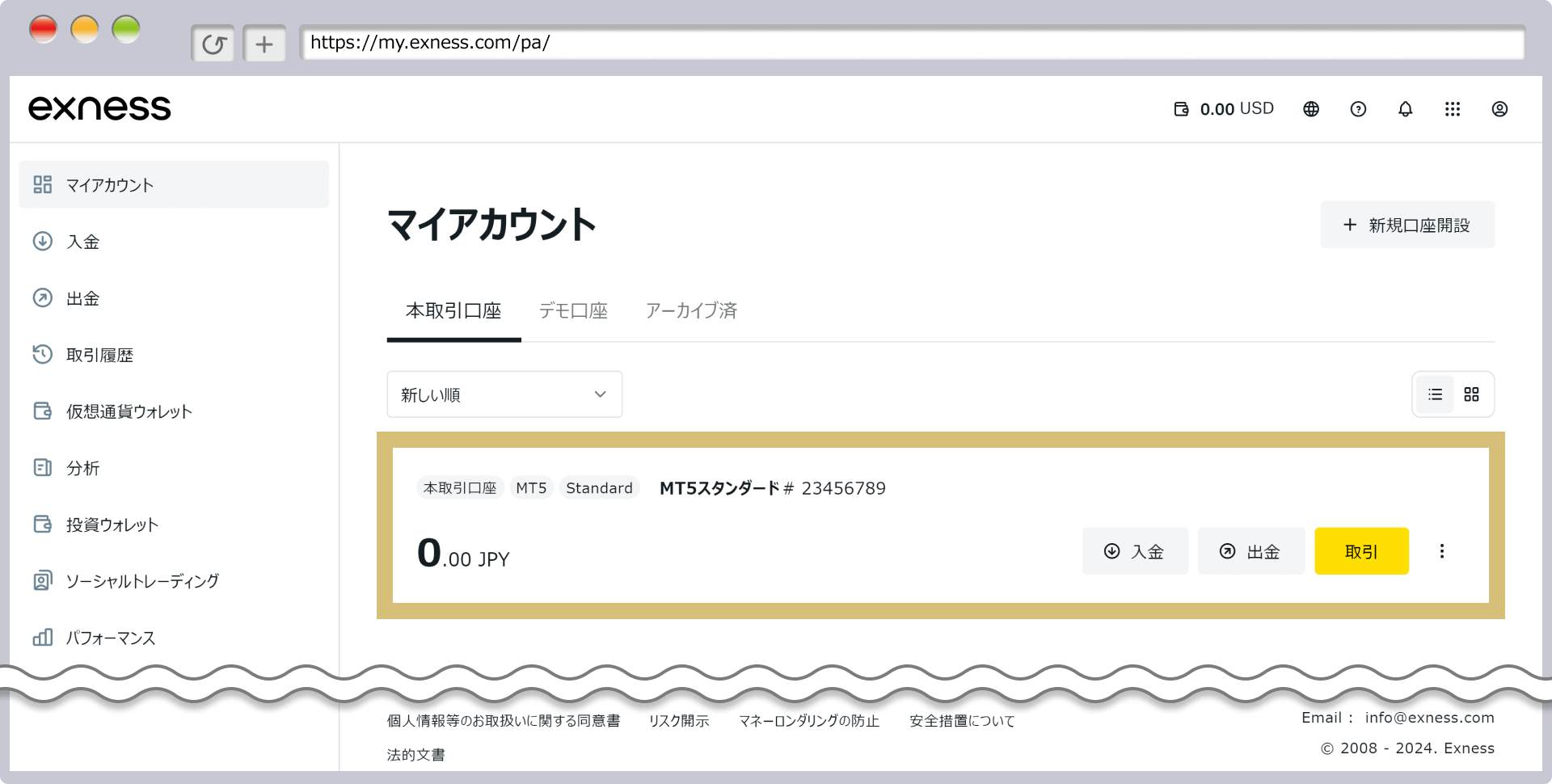Open 仮想通貨ウォレット in the sidebar
This screenshot has width=1552, height=784.
tap(174, 411)
